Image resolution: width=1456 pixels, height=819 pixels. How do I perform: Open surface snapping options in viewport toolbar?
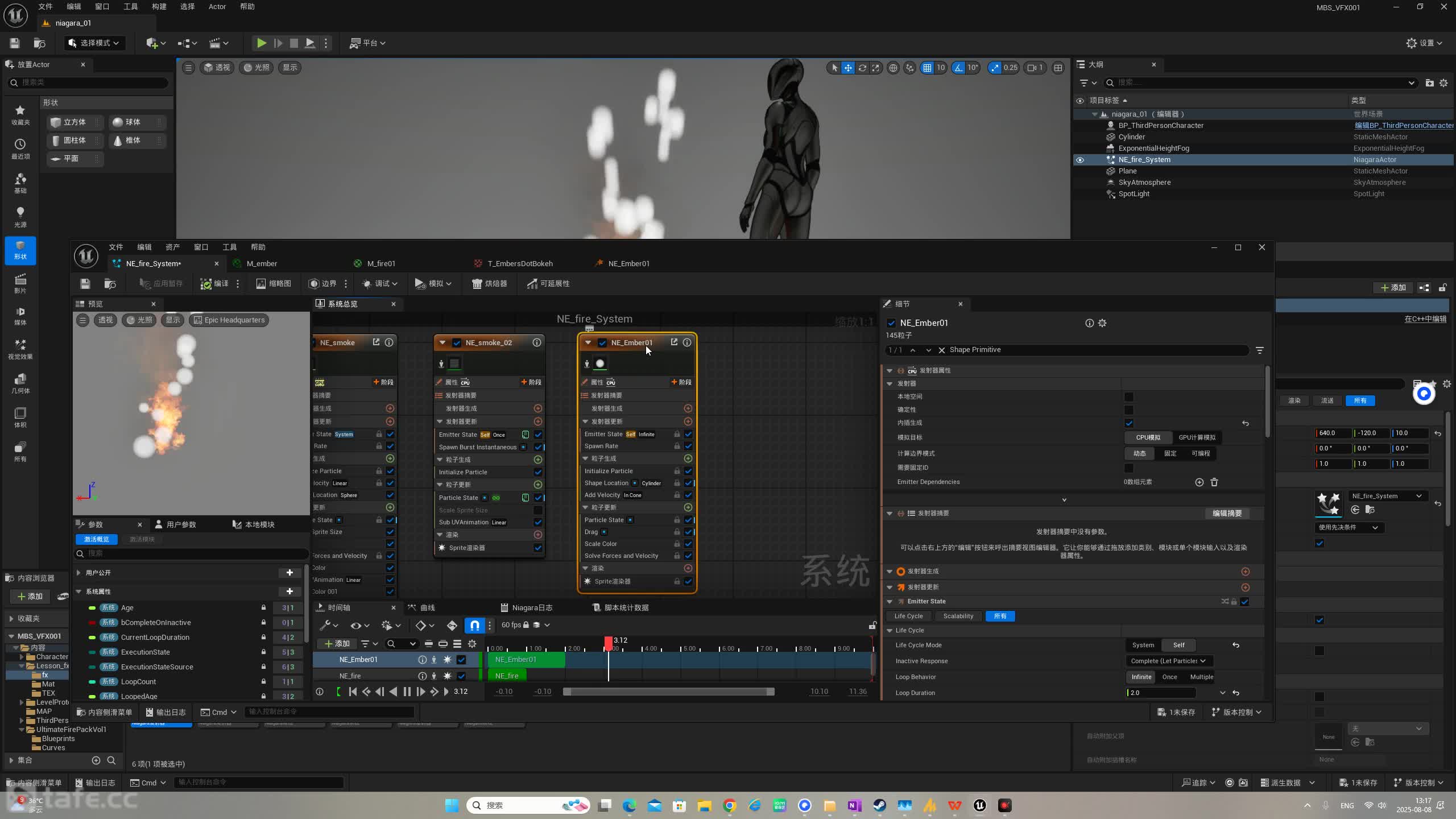click(x=910, y=68)
